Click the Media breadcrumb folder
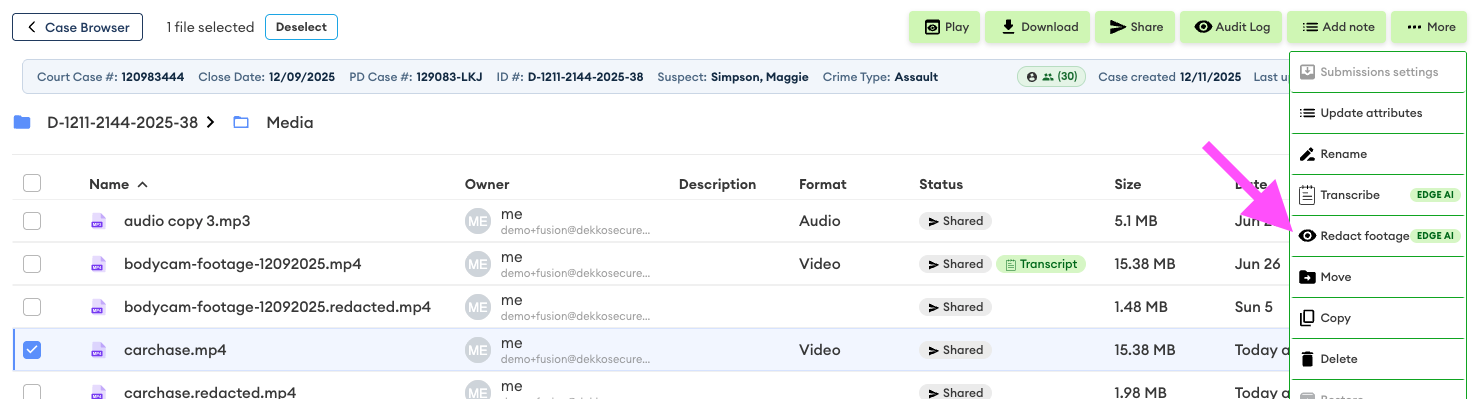The height and width of the screenshot is (399, 1475). tap(290, 123)
